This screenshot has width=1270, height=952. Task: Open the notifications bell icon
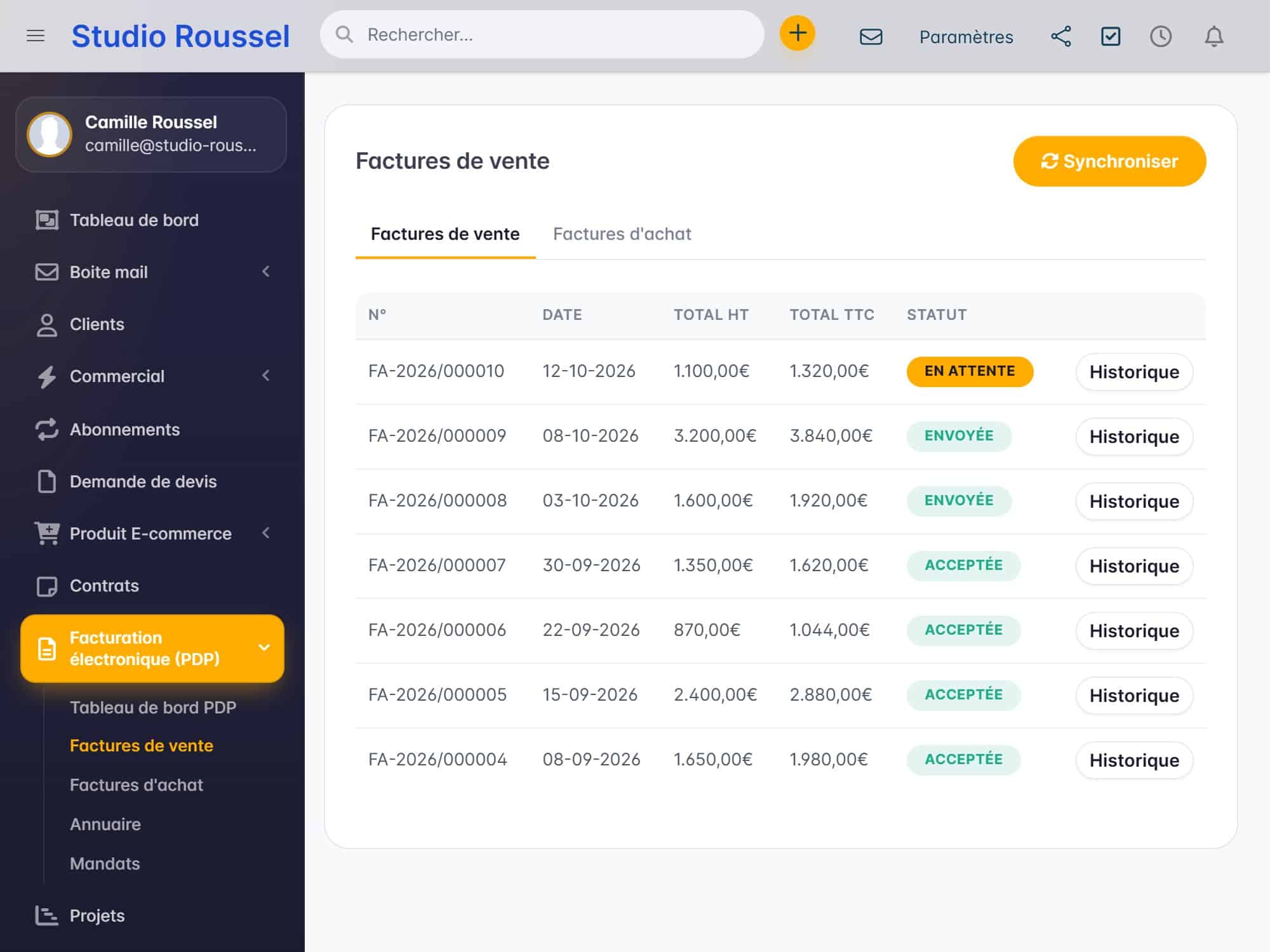(x=1214, y=36)
